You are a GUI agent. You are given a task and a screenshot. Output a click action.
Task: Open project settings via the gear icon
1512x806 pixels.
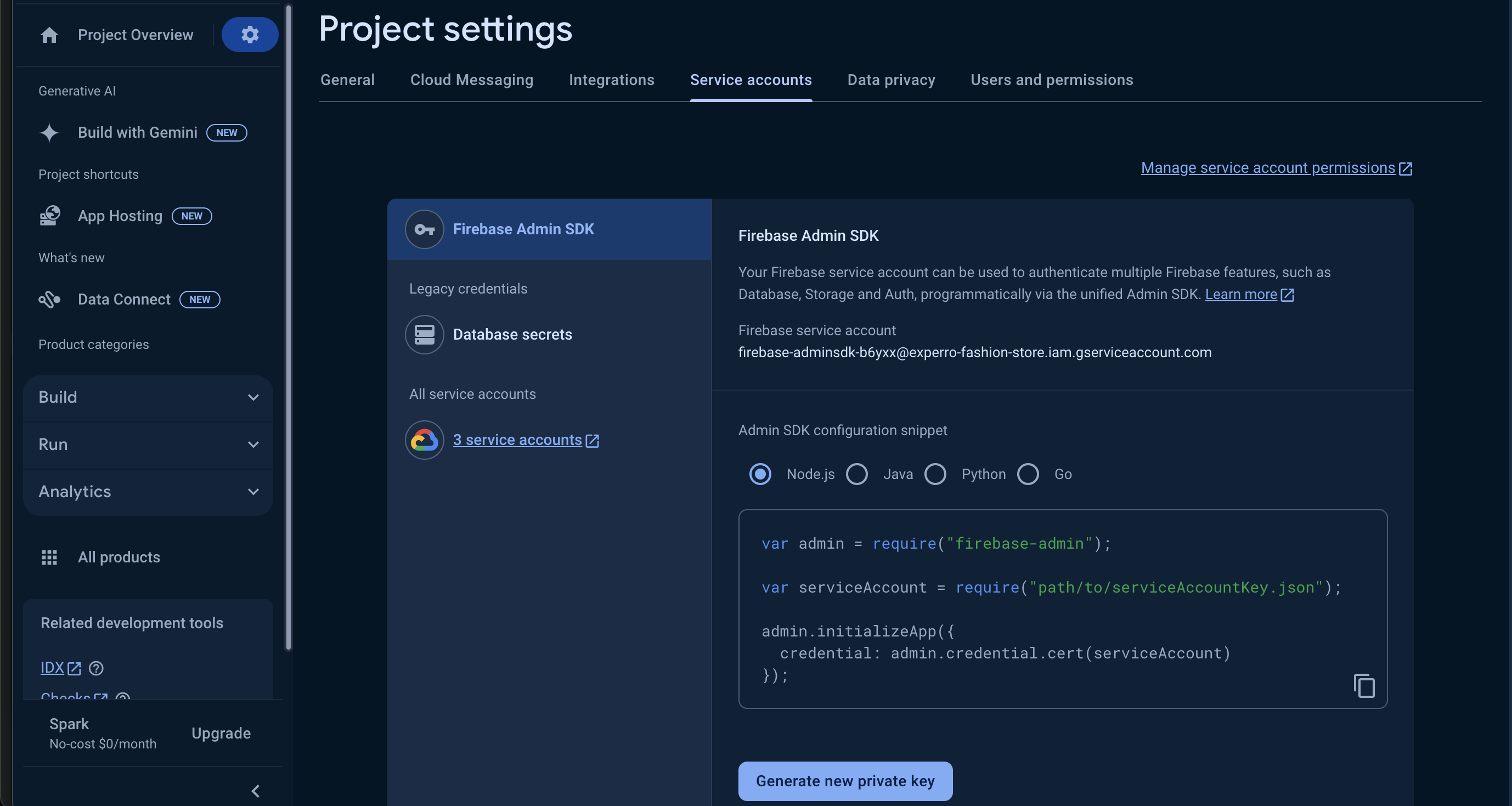pos(250,35)
